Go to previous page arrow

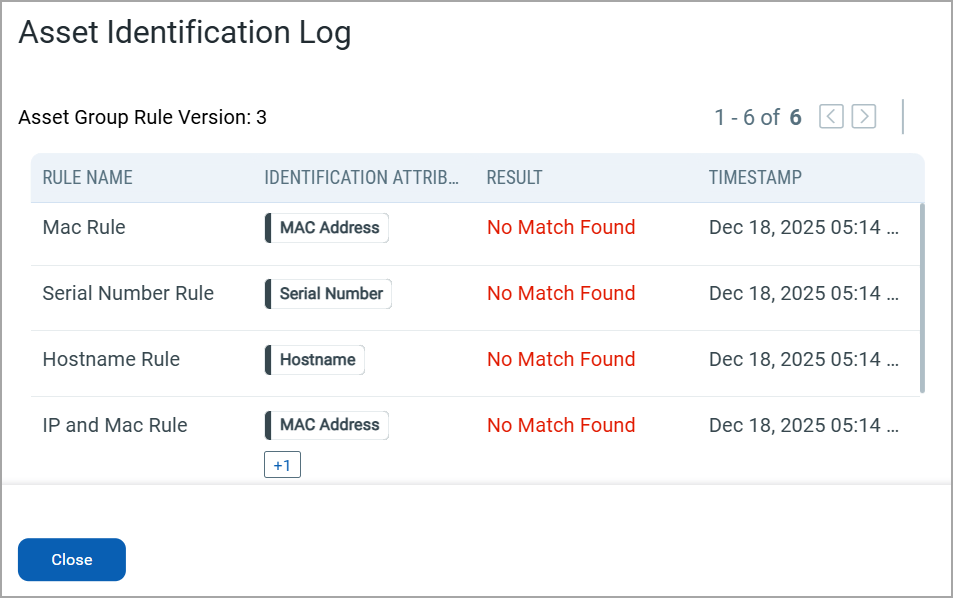[831, 116]
